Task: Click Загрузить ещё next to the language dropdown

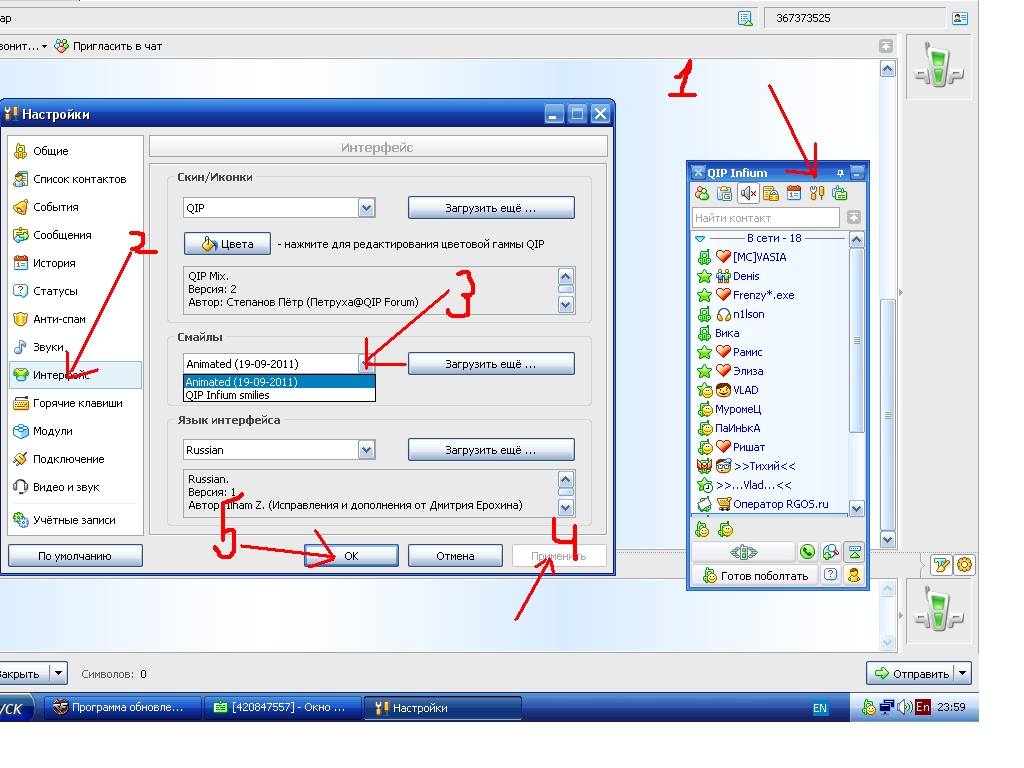Action: [491, 449]
